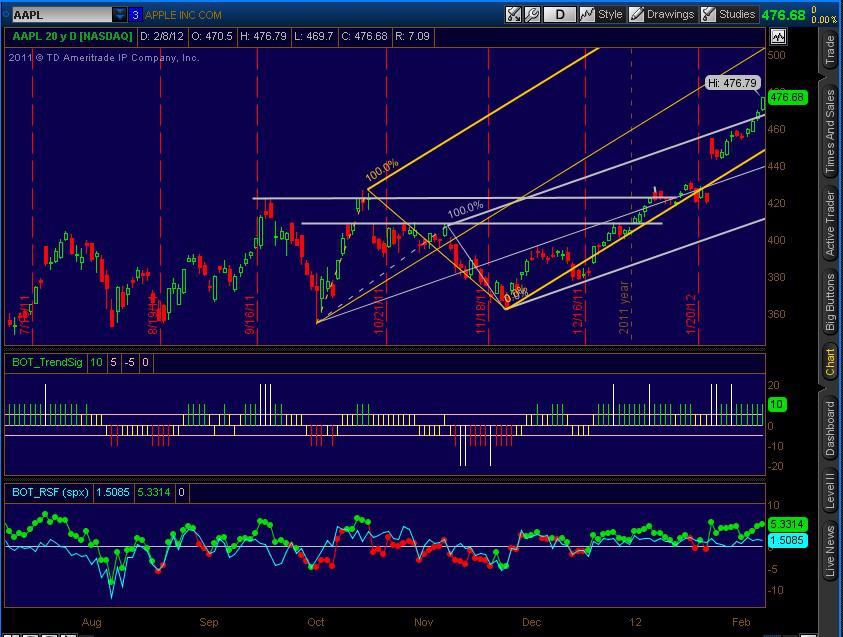Click the flask icon before Studies

tap(709, 15)
